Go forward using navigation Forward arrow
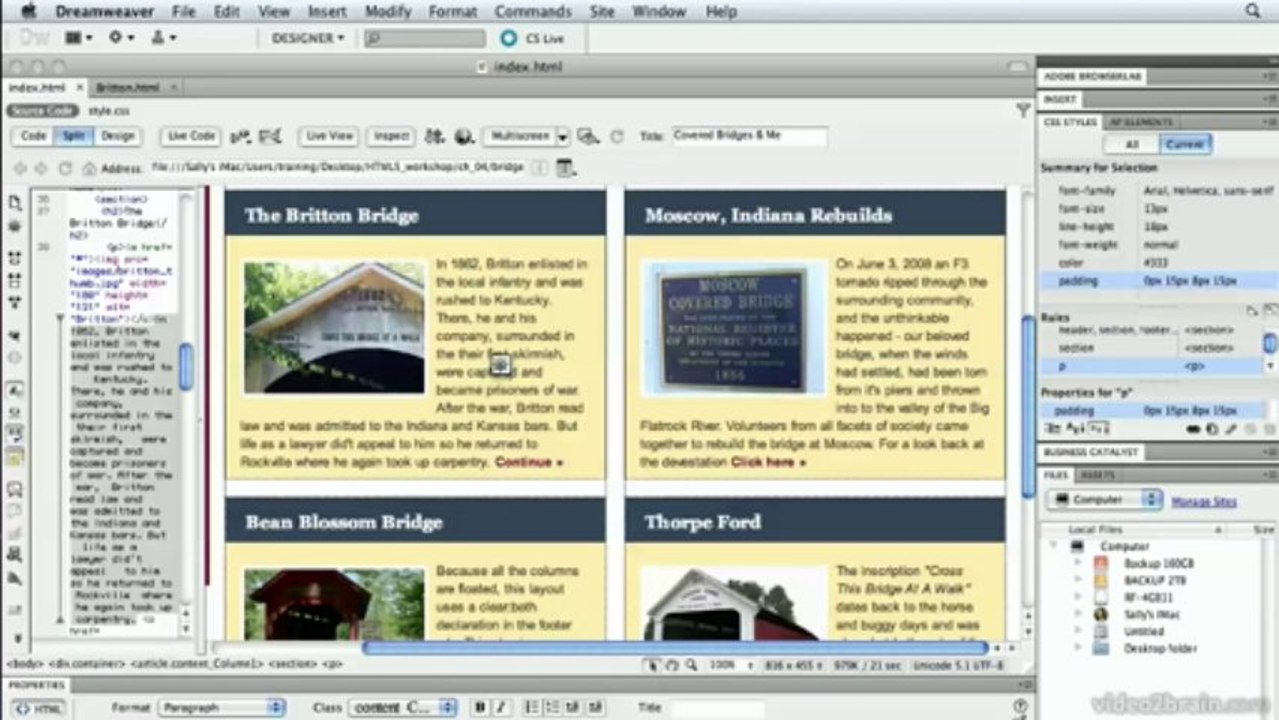This screenshot has height=720, width=1279. pyautogui.click(x=41, y=168)
